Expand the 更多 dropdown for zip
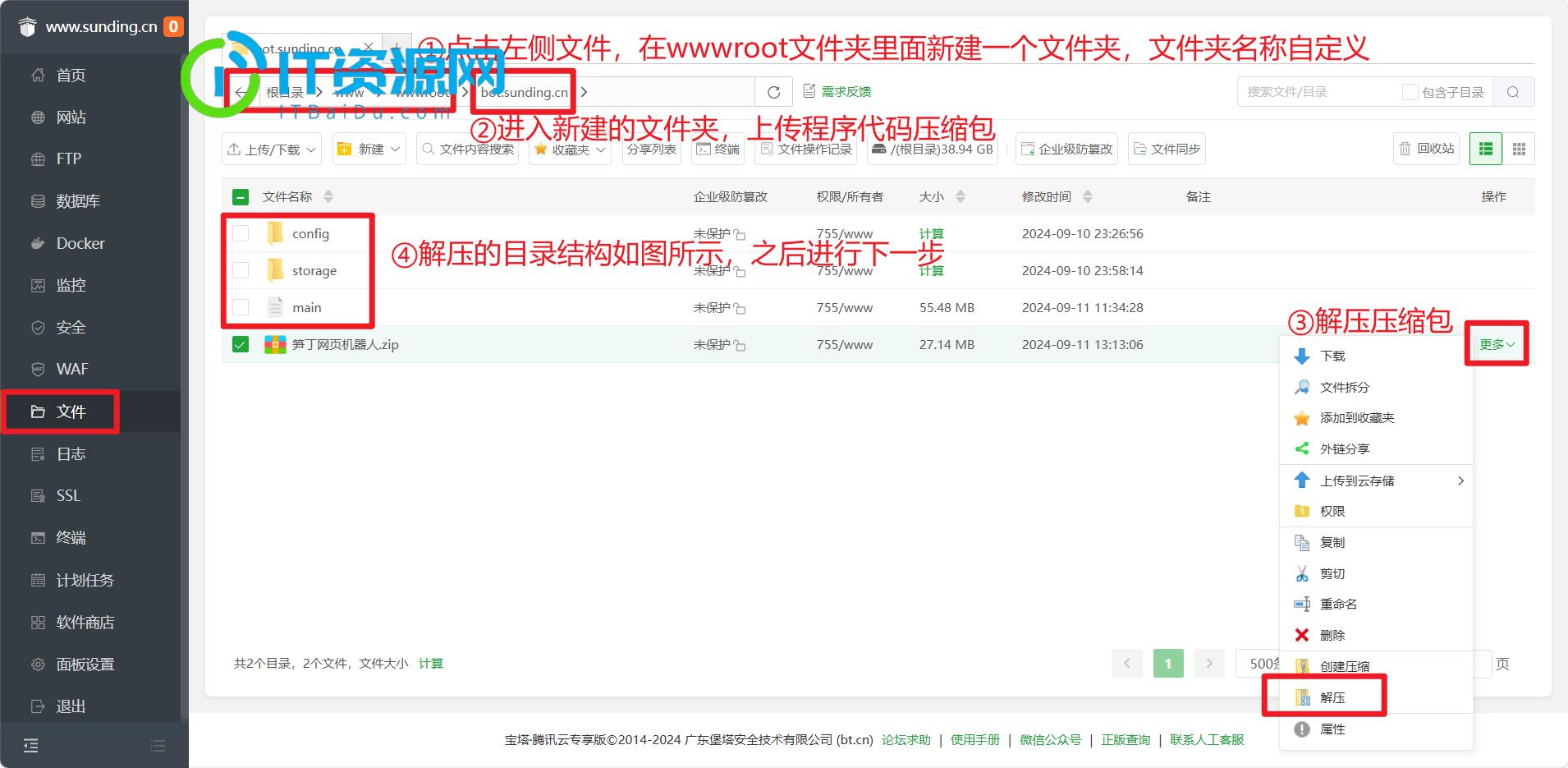1568x768 pixels. click(x=1497, y=344)
